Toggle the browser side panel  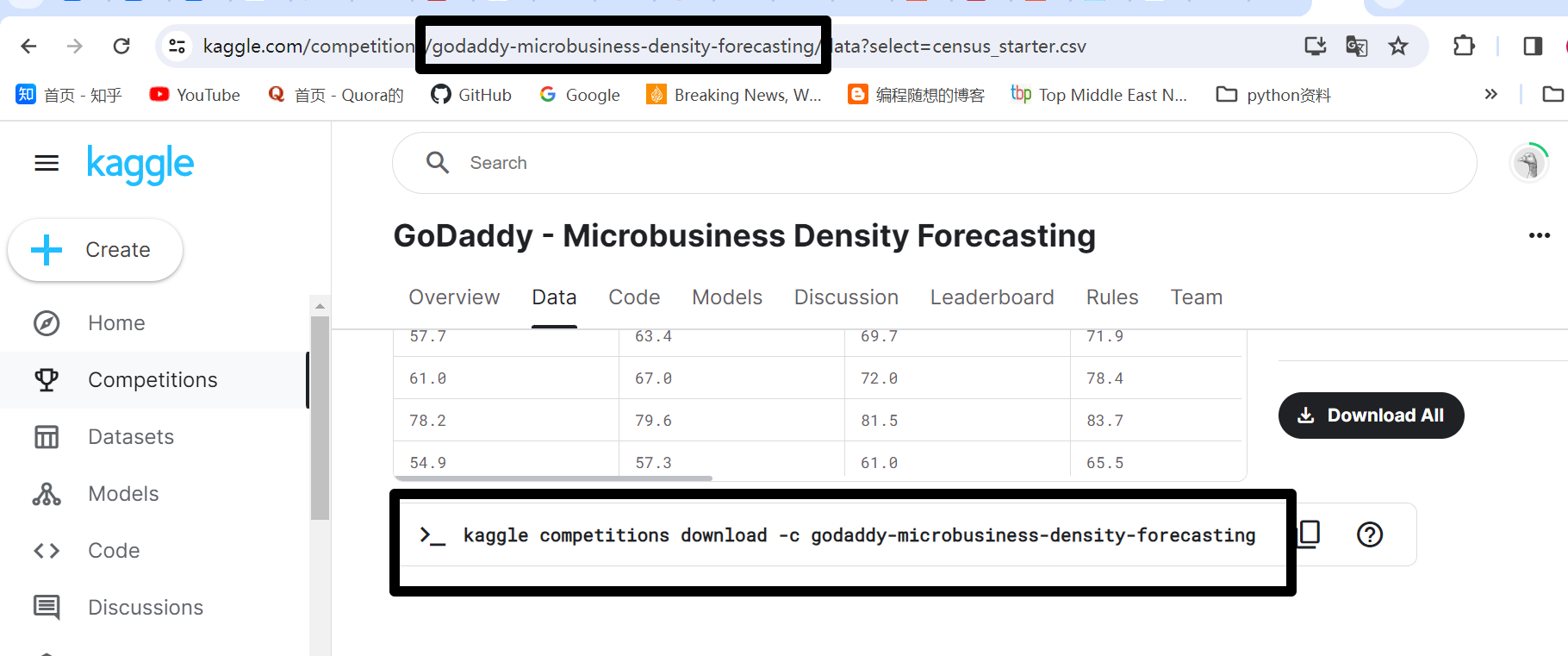coord(1533,46)
